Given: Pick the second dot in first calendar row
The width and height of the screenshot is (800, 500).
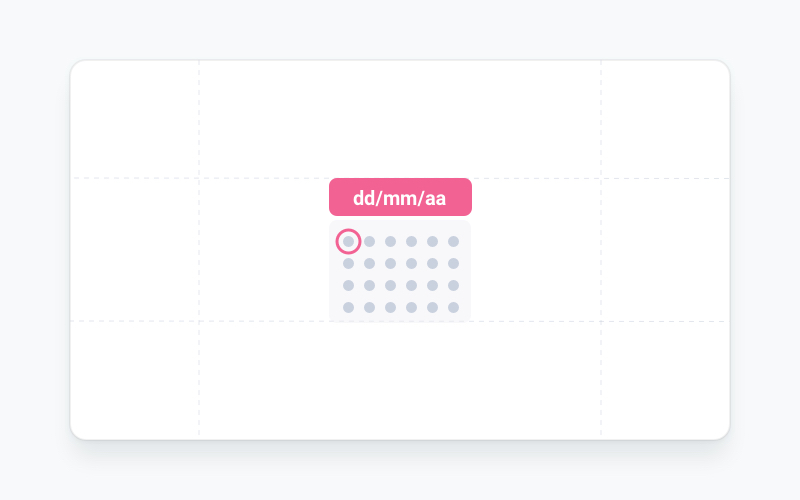Looking at the screenshot, I should click(x=369, y=241).
